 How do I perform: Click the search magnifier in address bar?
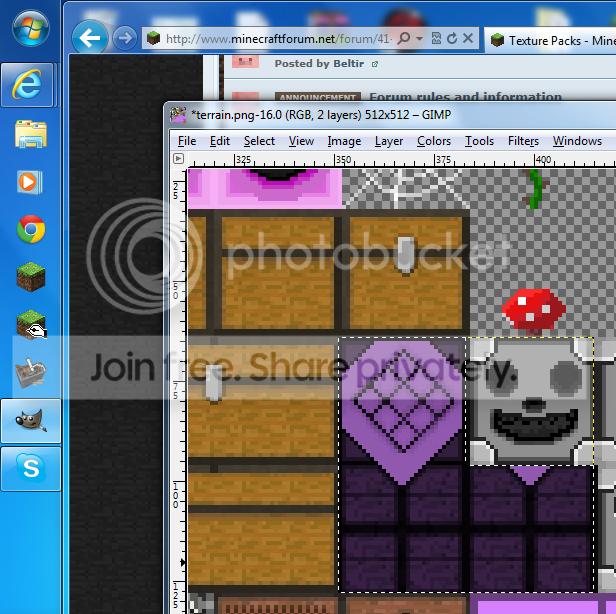click(x=403, y=39)
